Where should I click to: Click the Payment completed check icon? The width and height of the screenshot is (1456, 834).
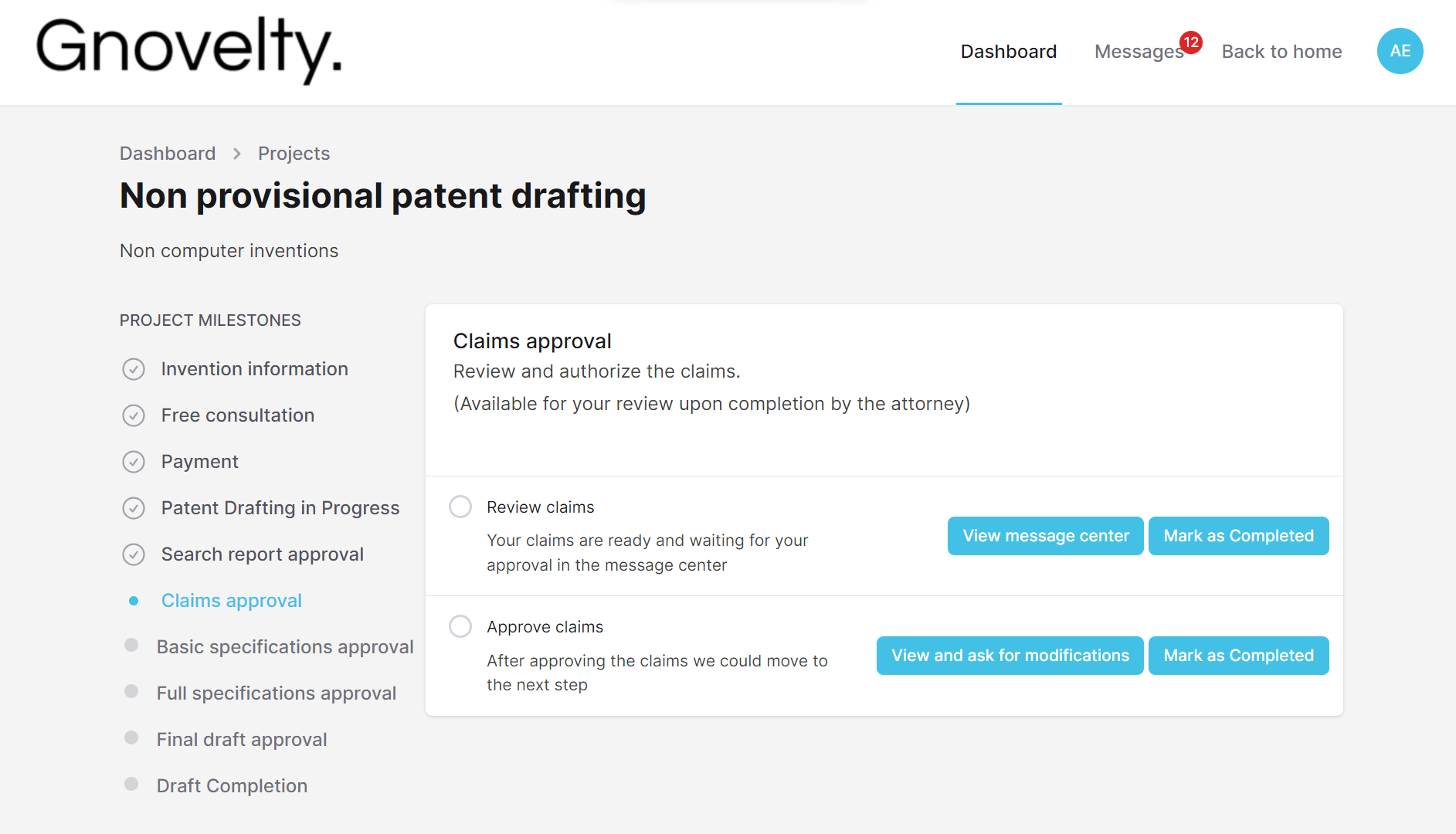pyautogui.click(x=134, y=462)
